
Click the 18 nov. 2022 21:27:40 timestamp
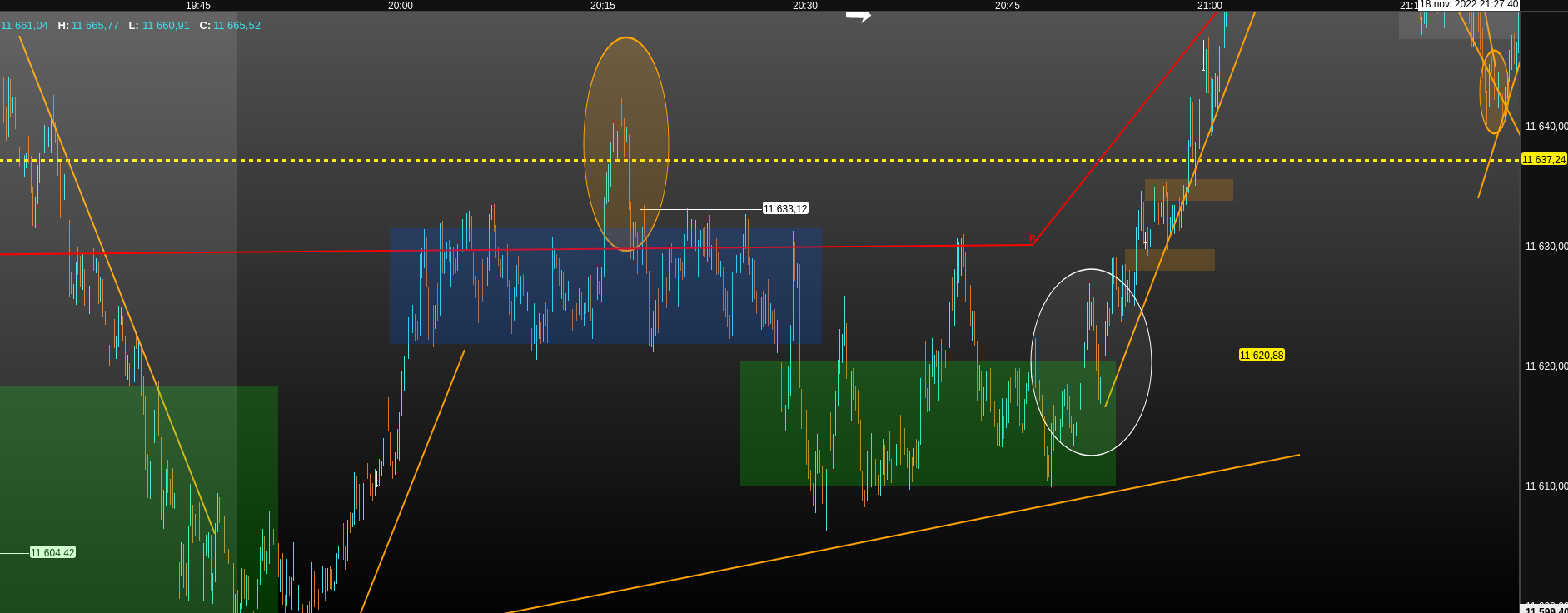(1469, 5)
